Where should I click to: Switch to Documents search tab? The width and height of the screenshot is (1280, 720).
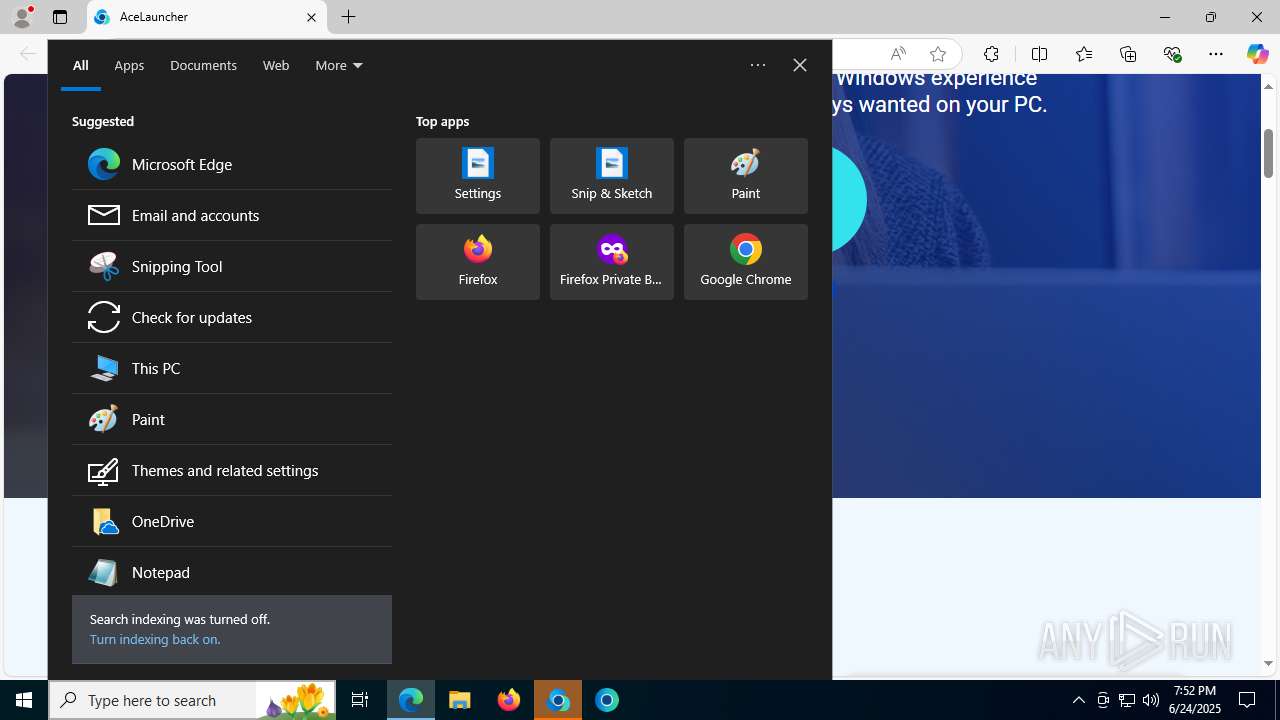(x=203, y=65)
